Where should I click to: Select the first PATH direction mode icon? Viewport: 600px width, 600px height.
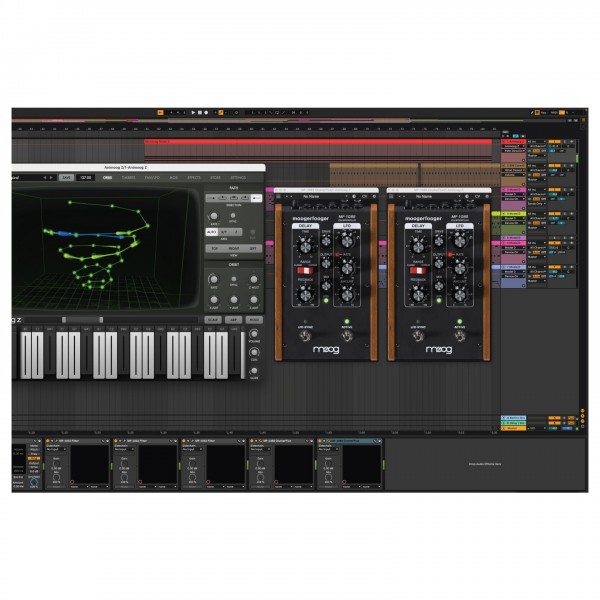[x=212, y=198]
